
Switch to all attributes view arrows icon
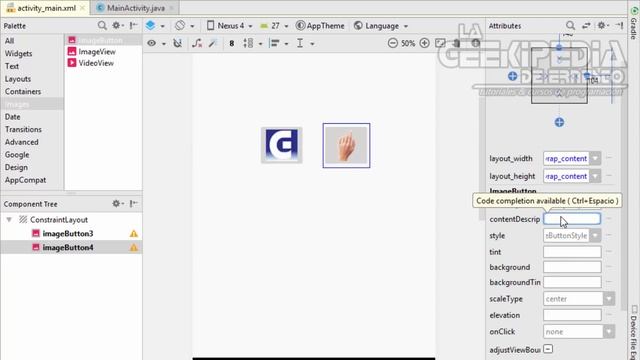[x=586, y=26]
